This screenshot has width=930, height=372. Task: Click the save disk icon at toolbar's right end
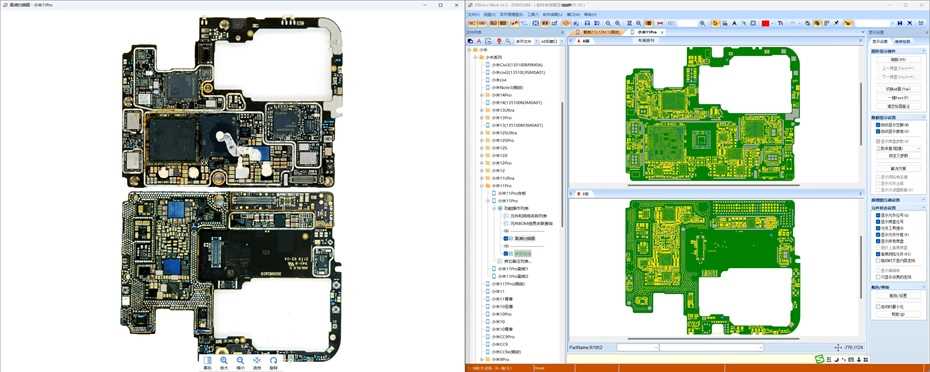pyautogui.click(x=899, y=23)
